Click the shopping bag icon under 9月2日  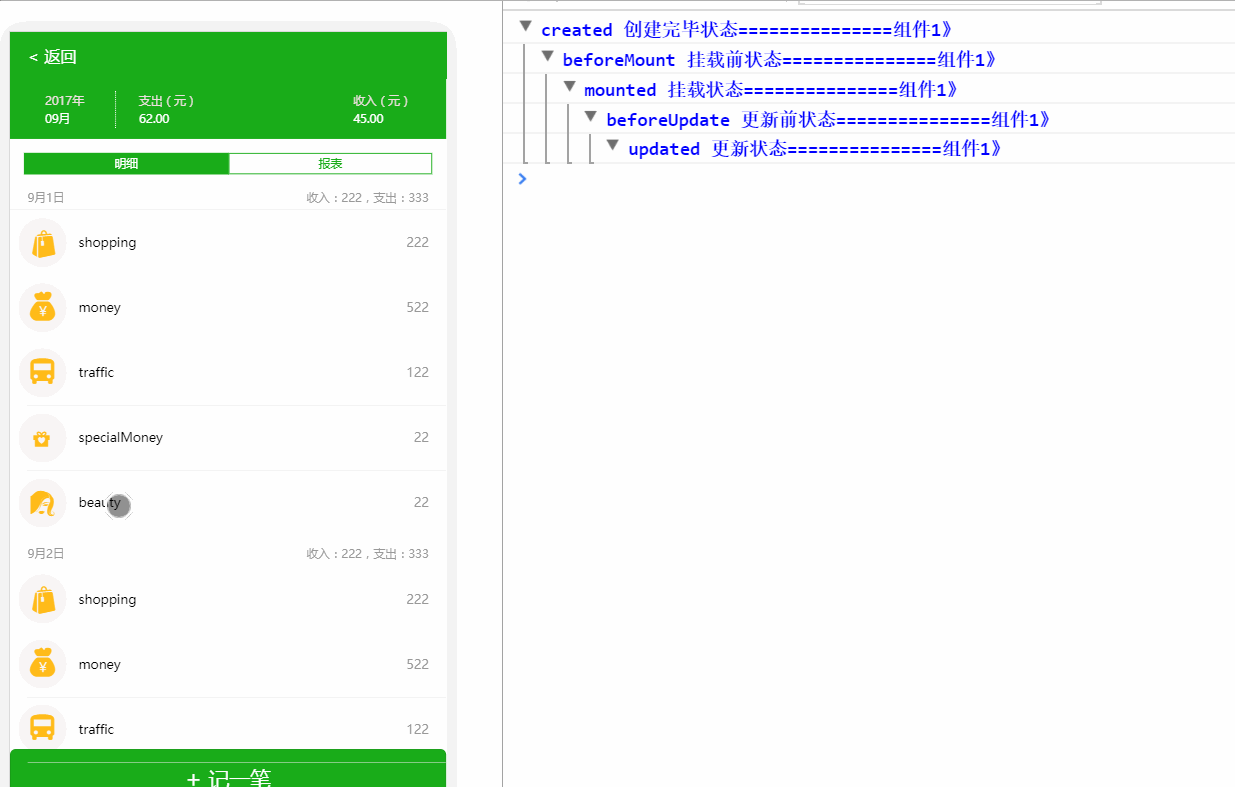(42, 598)
